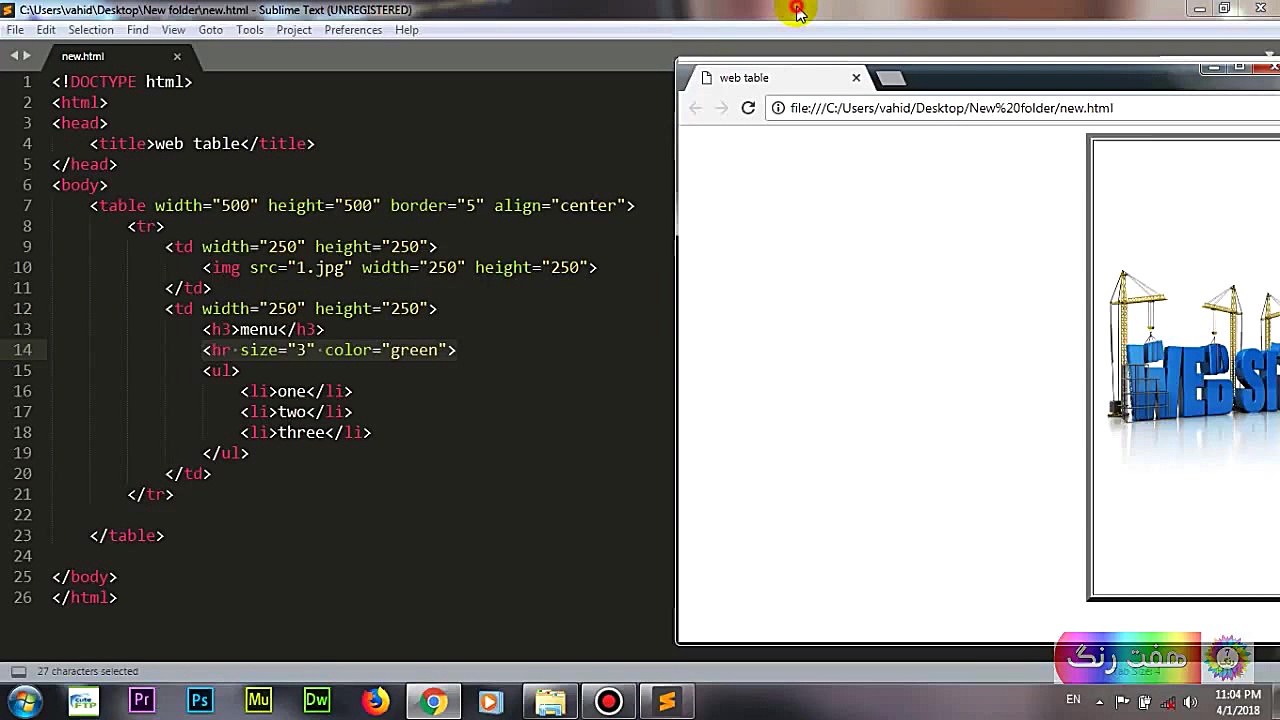Screen dimensions: 1280x720
Task: Open the Tools menu
Action: 250,30
